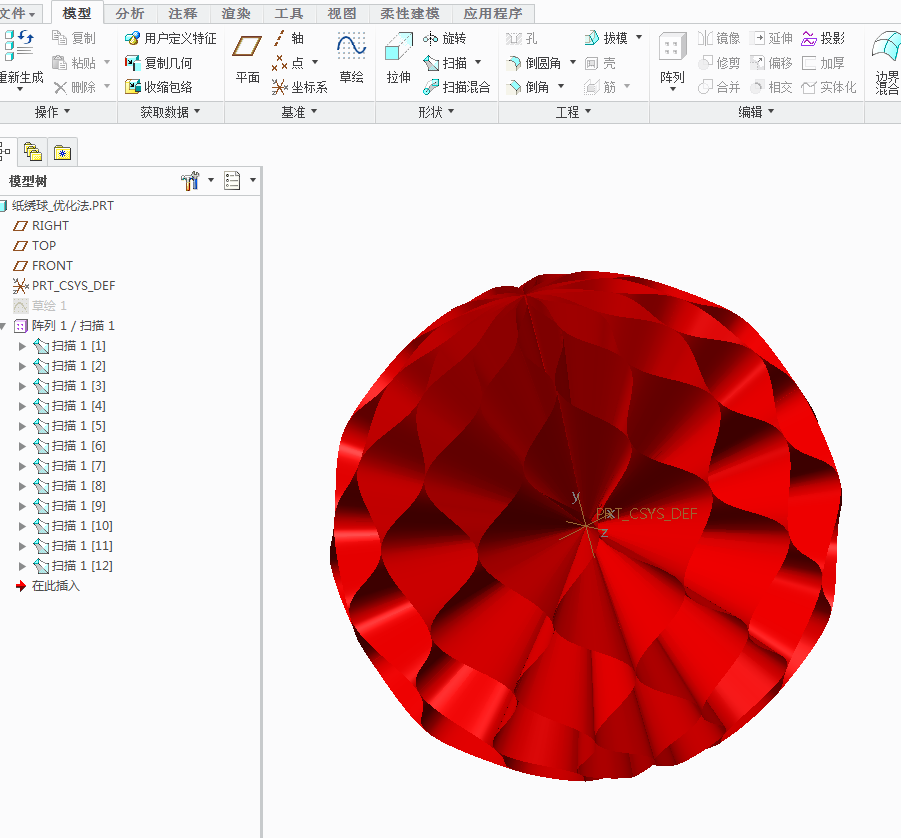Click the 在此插入 marker in model tree
Image resolution: width=901 pixels, height=838 pixels.
click(55, 586)
